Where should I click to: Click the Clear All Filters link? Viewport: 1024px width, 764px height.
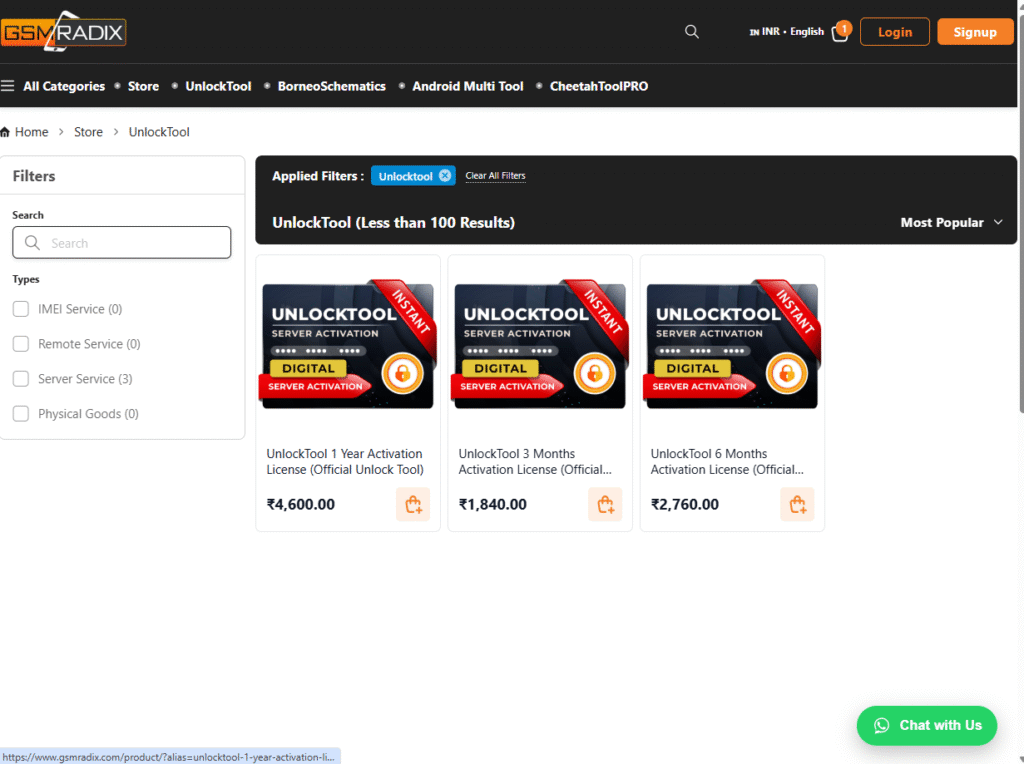495,176
